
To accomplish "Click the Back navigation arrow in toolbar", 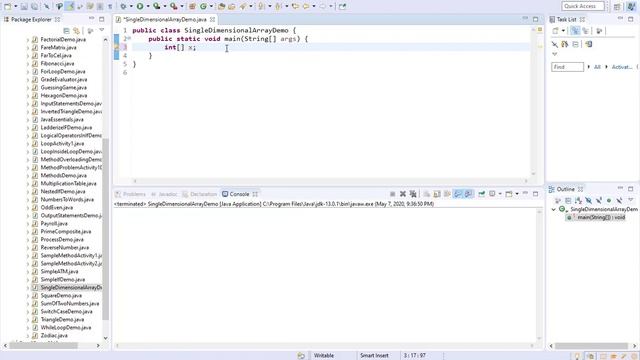I will [x=306, y=6].
